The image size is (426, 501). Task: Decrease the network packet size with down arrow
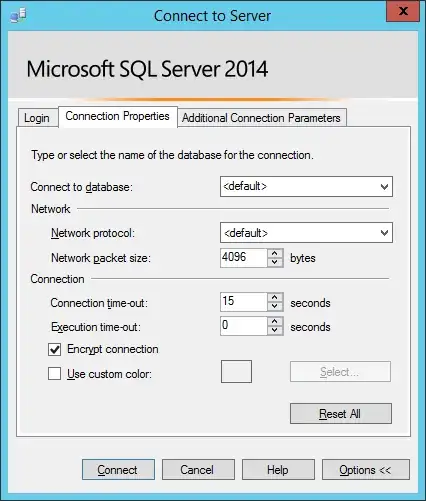click(x=275, y=262)
